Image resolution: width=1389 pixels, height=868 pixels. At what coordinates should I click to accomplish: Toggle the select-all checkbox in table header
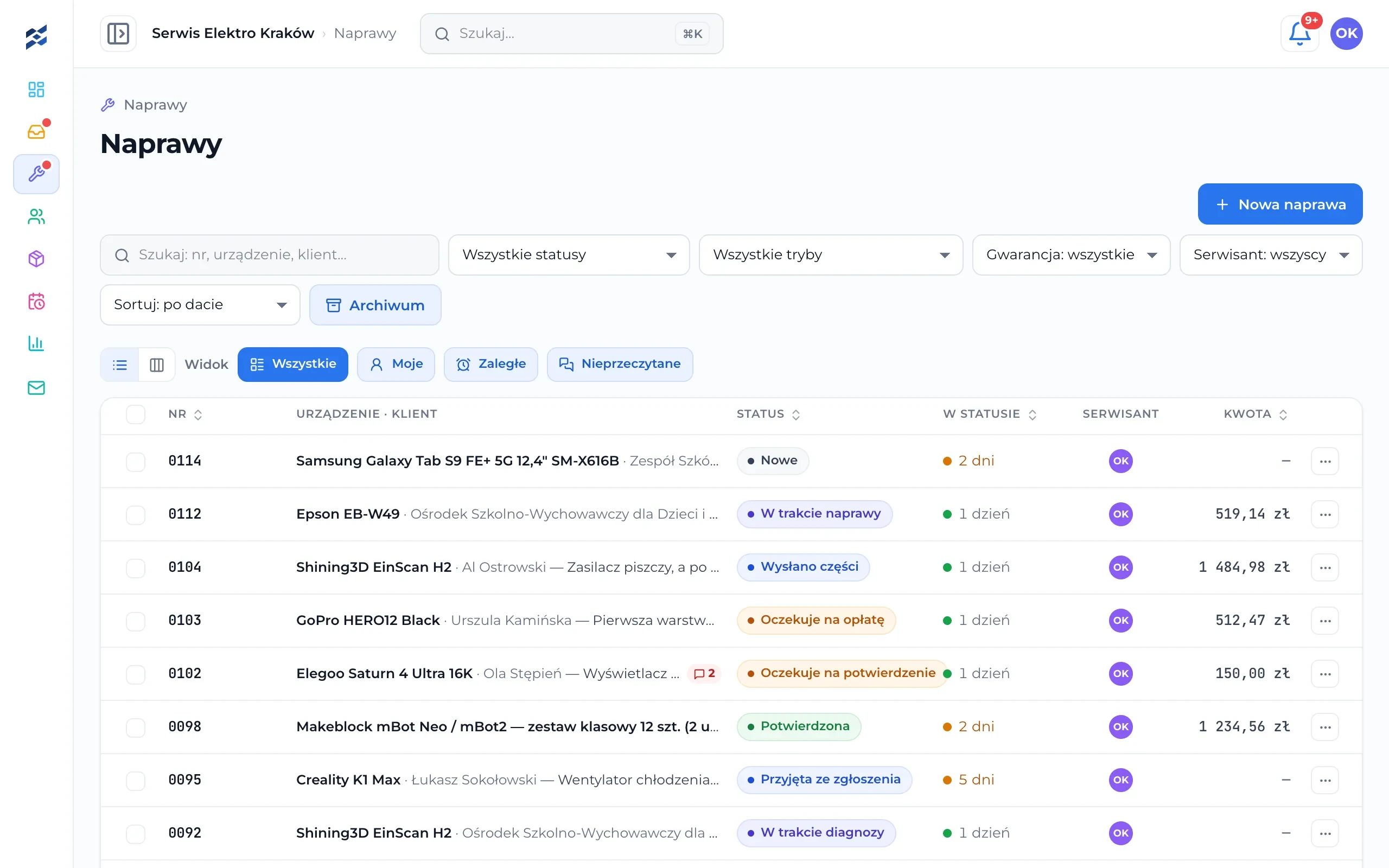136,414
